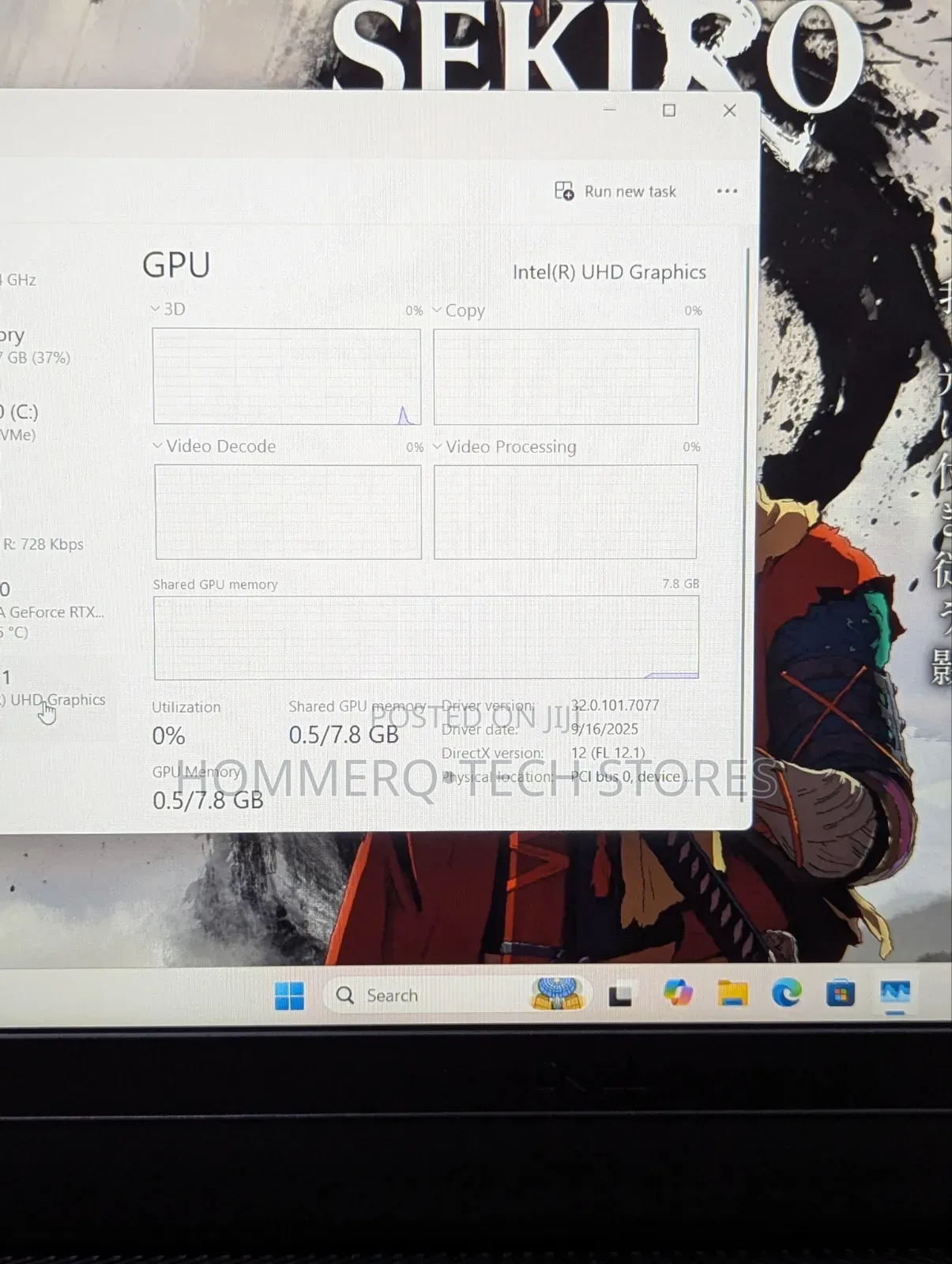The height and width of the screenshot is (1264, 952).
Task: Click the Video Decode usage graph
Action: click(x=288, y=512)
